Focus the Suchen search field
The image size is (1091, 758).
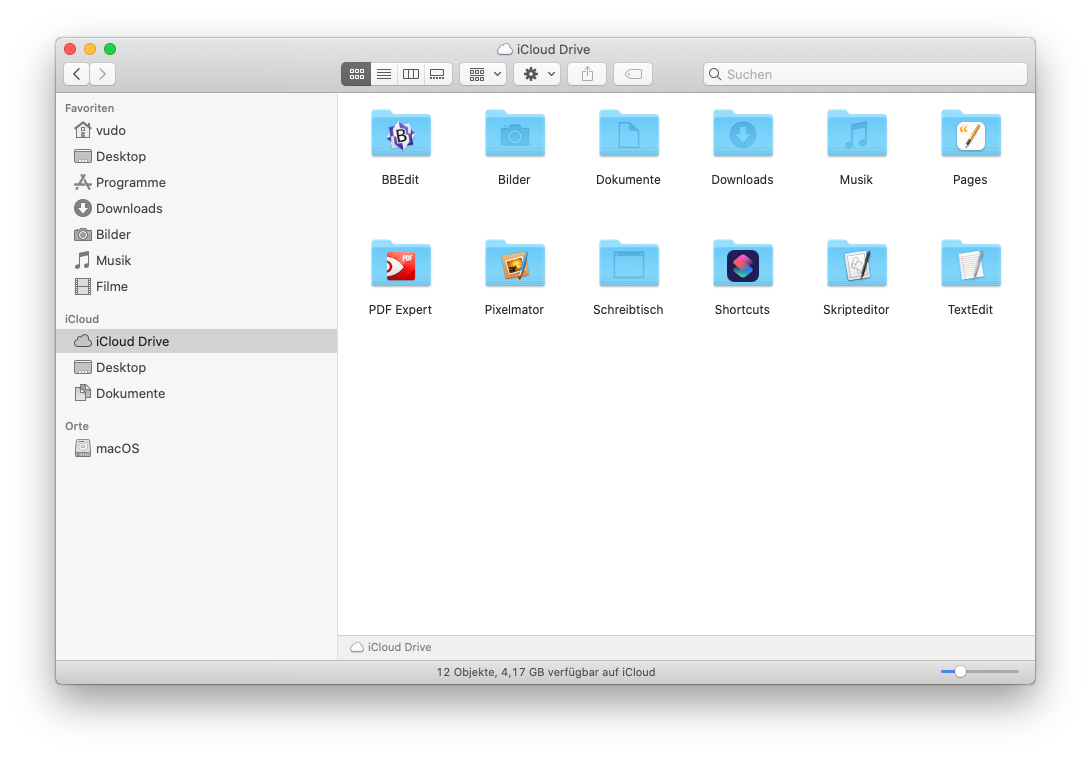pyautogui.click(x=865, y=74)
